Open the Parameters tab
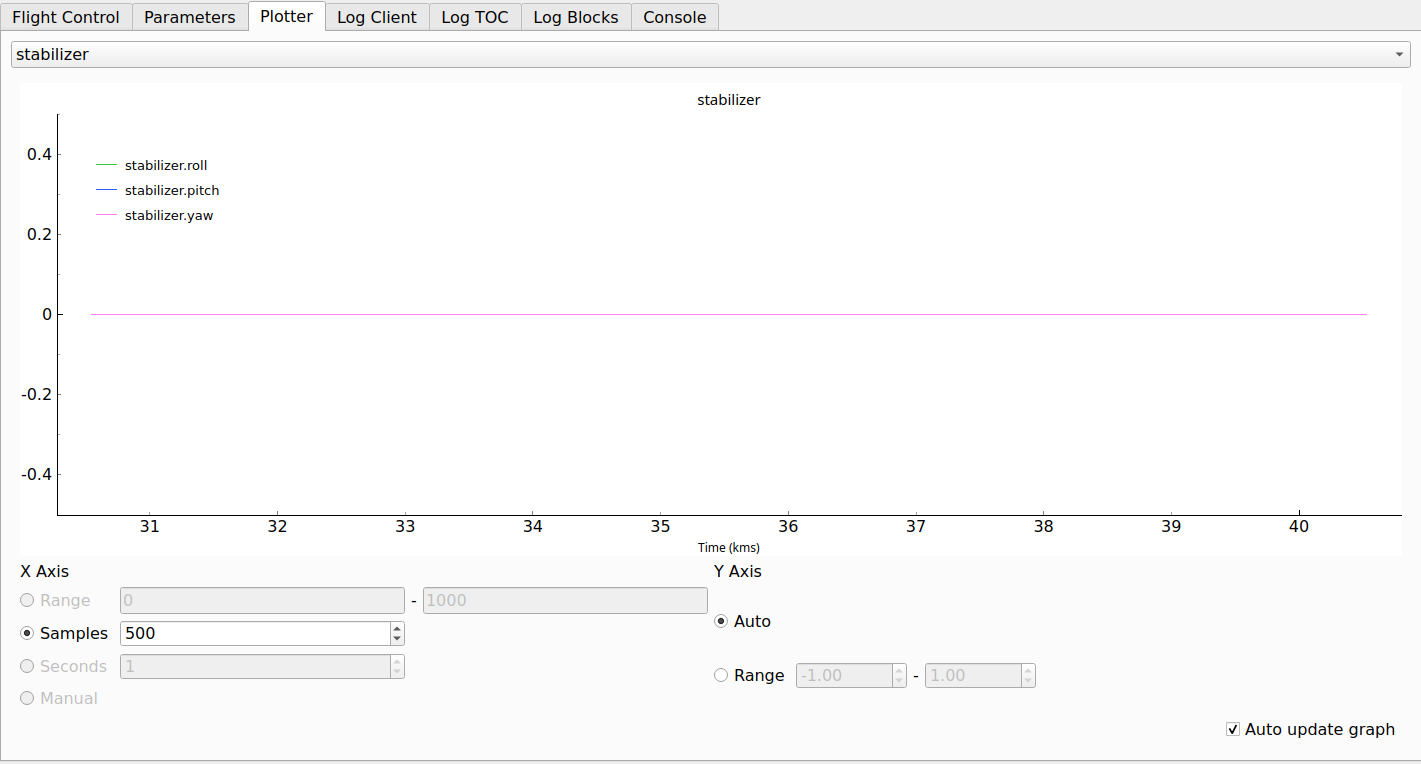This screenshot has height=764, width=1421. 190,17
